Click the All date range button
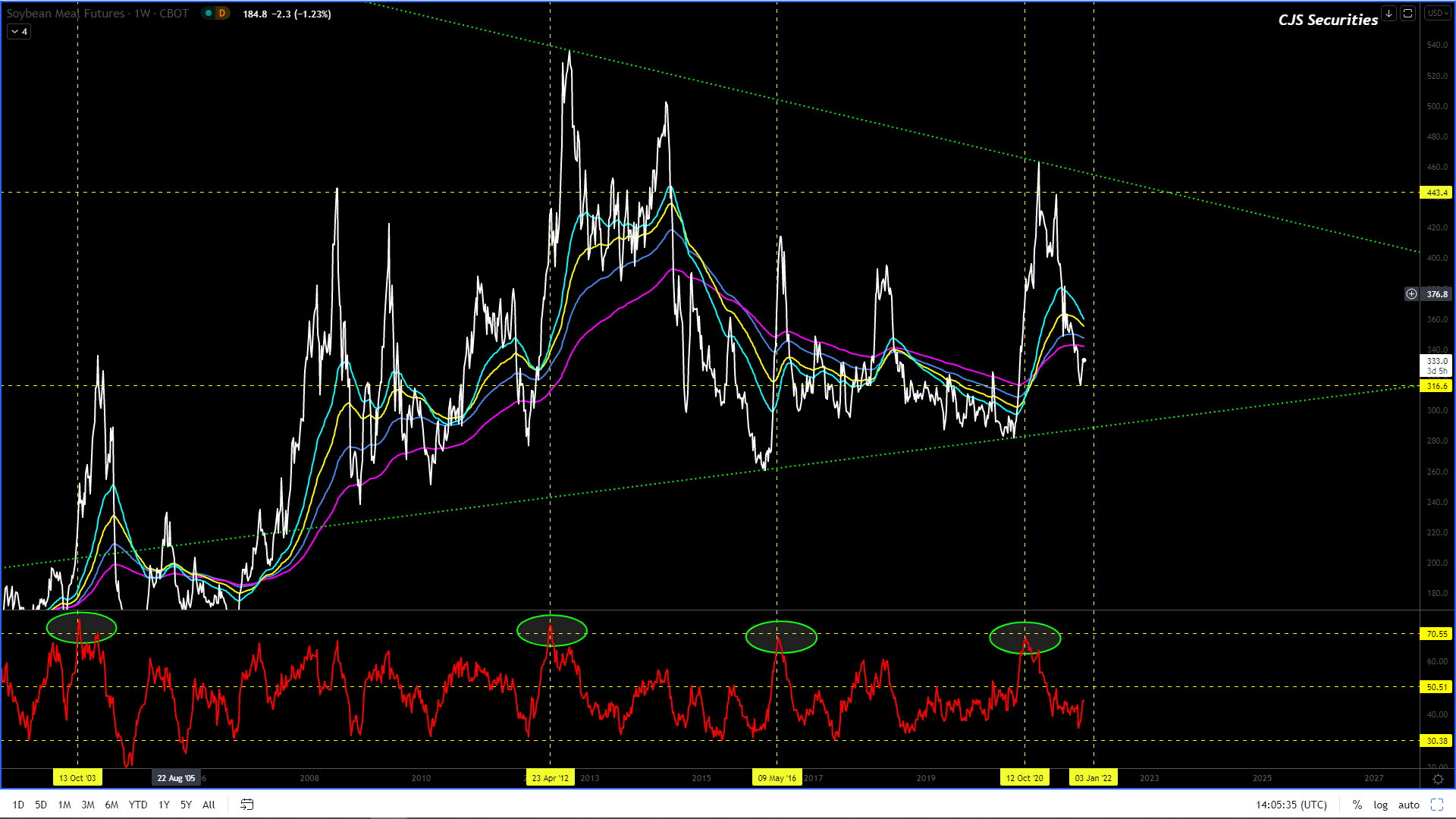Screen dimensions: 1456x819 209,805
